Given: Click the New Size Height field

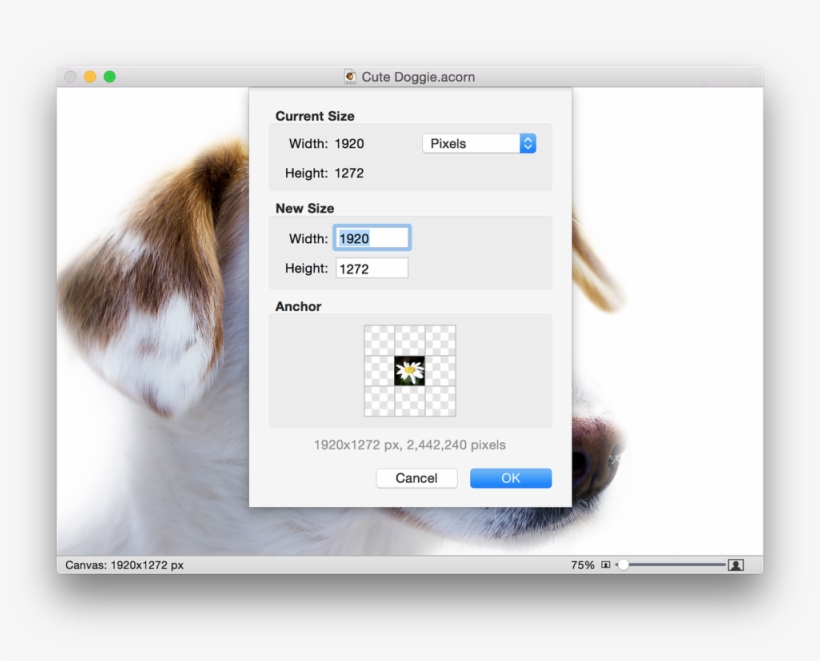Looking at the screenshot, I should (372, 268).
